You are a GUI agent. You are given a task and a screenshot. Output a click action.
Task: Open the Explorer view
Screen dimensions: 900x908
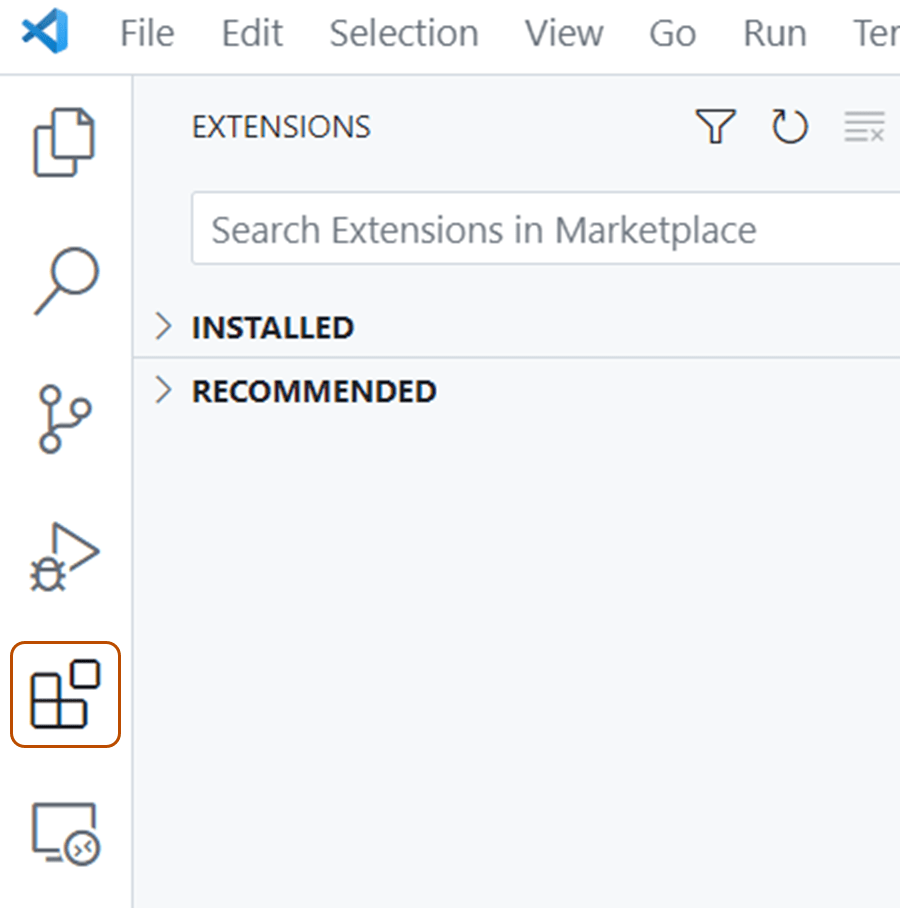(x=62, y=140)
